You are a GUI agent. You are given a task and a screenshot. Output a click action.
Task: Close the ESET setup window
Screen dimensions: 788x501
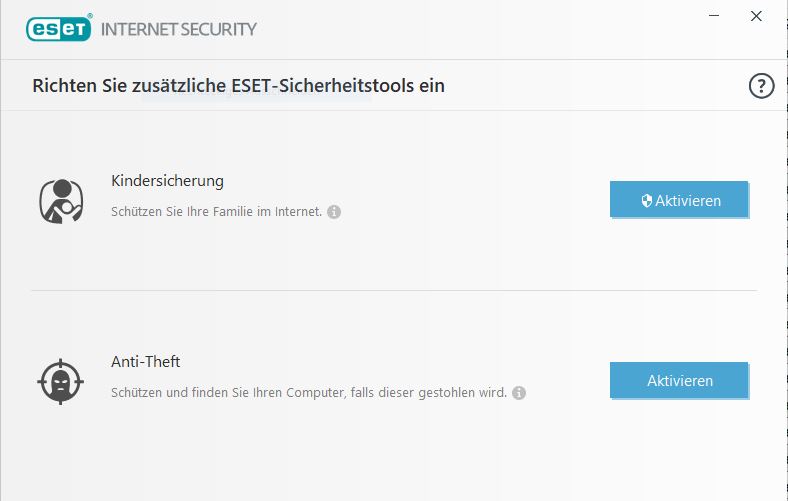pos(757,16)
